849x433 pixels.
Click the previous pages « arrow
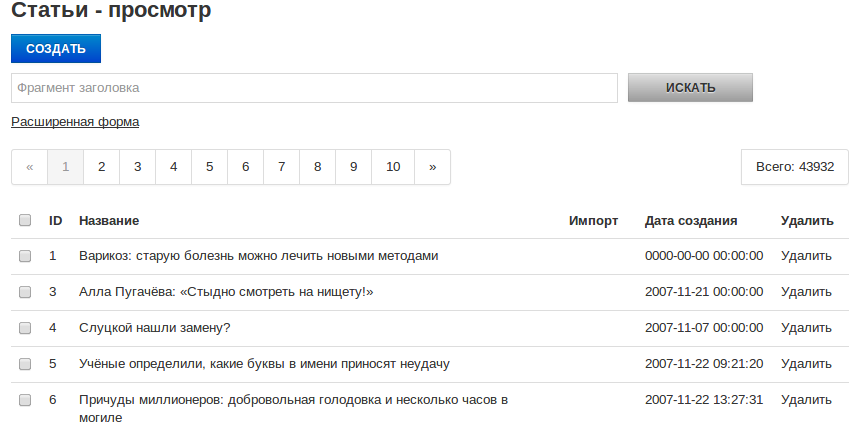point(30,167)
